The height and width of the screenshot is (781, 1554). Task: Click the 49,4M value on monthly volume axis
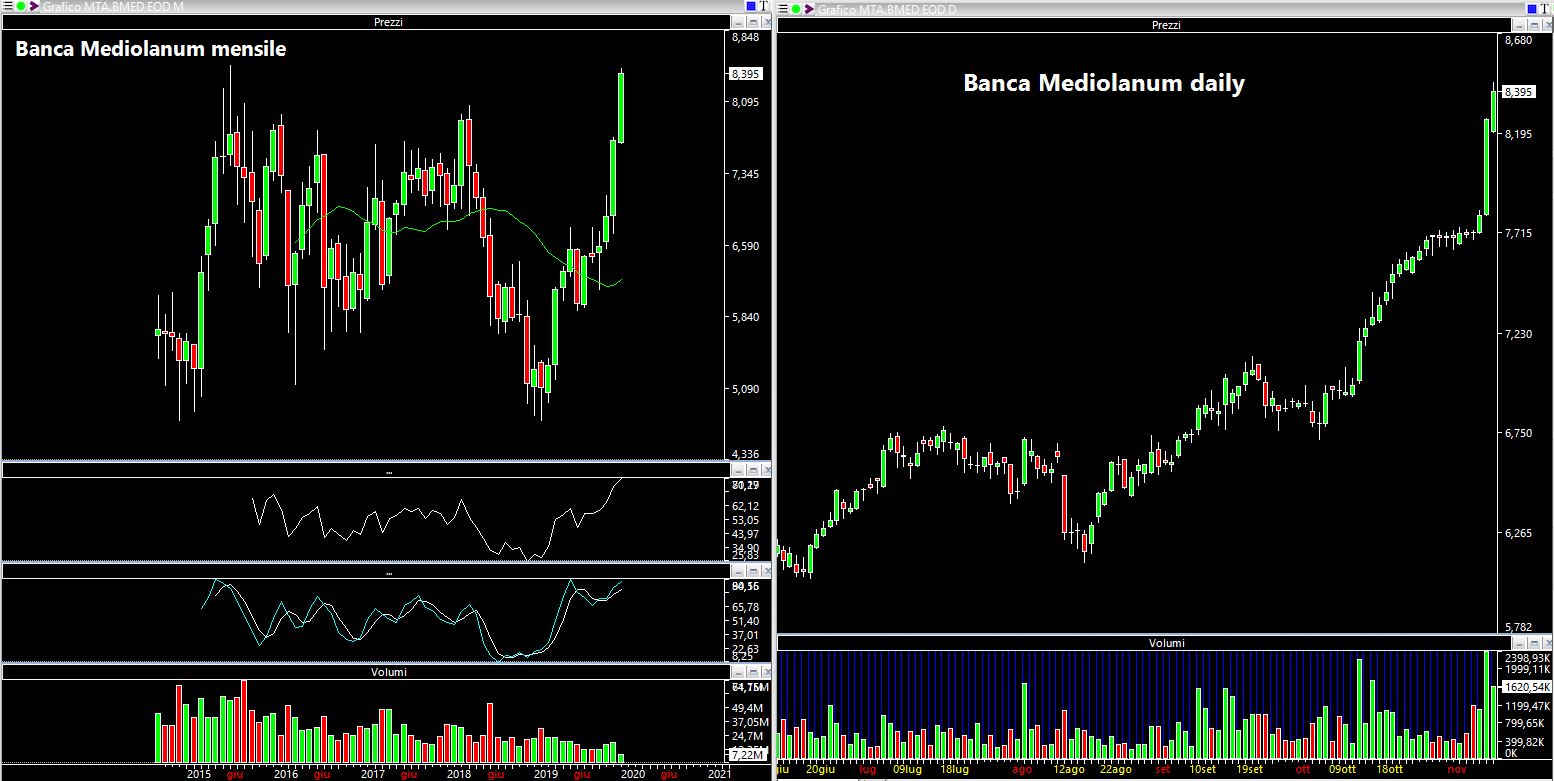748,707
